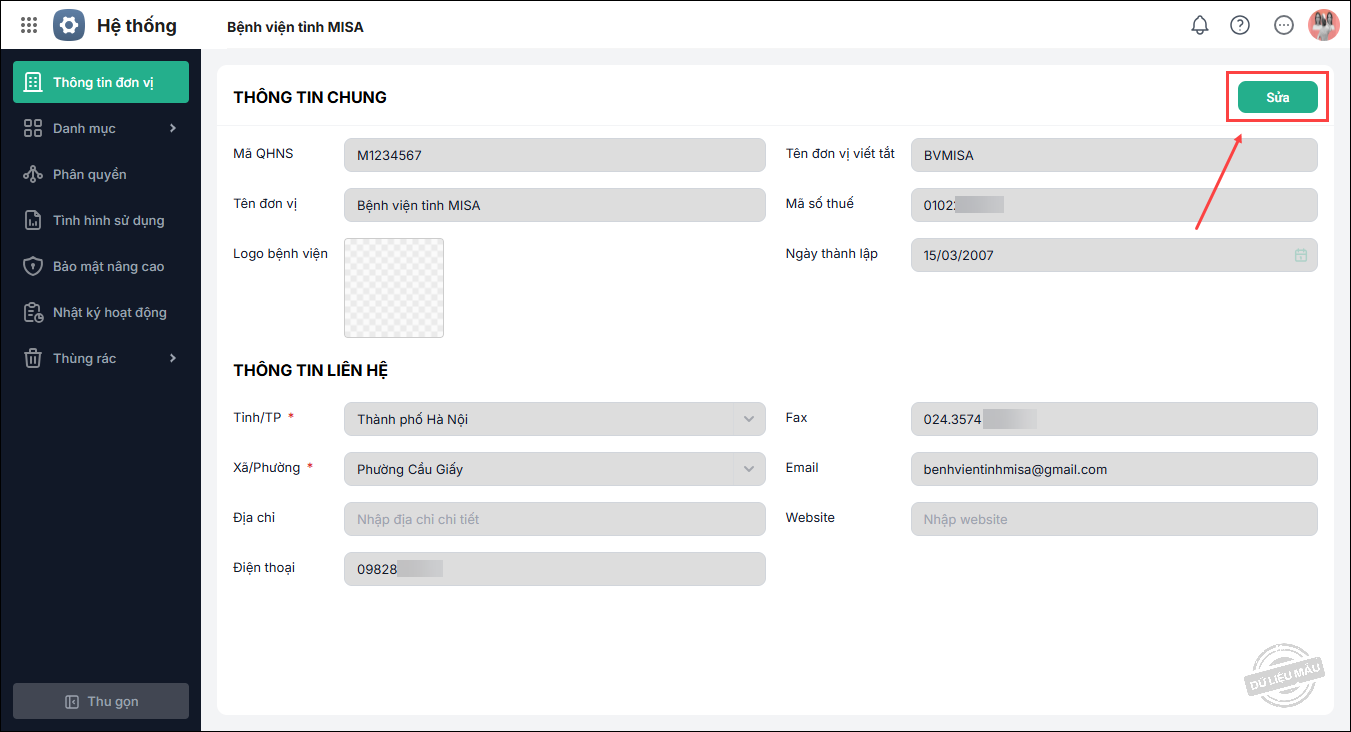Click the Website input field
Screen dimensions: 1351x732
(1114, 519)
